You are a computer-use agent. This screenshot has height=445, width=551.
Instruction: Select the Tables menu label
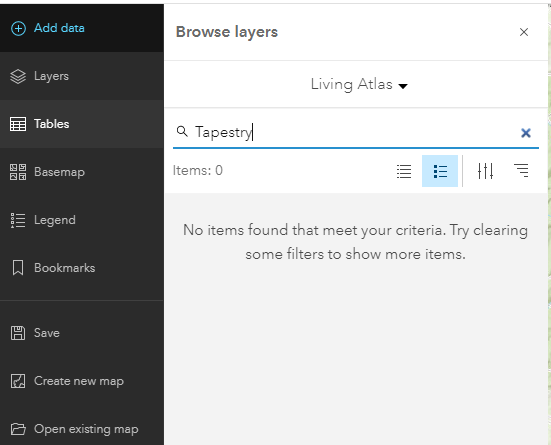click(52, 124)
